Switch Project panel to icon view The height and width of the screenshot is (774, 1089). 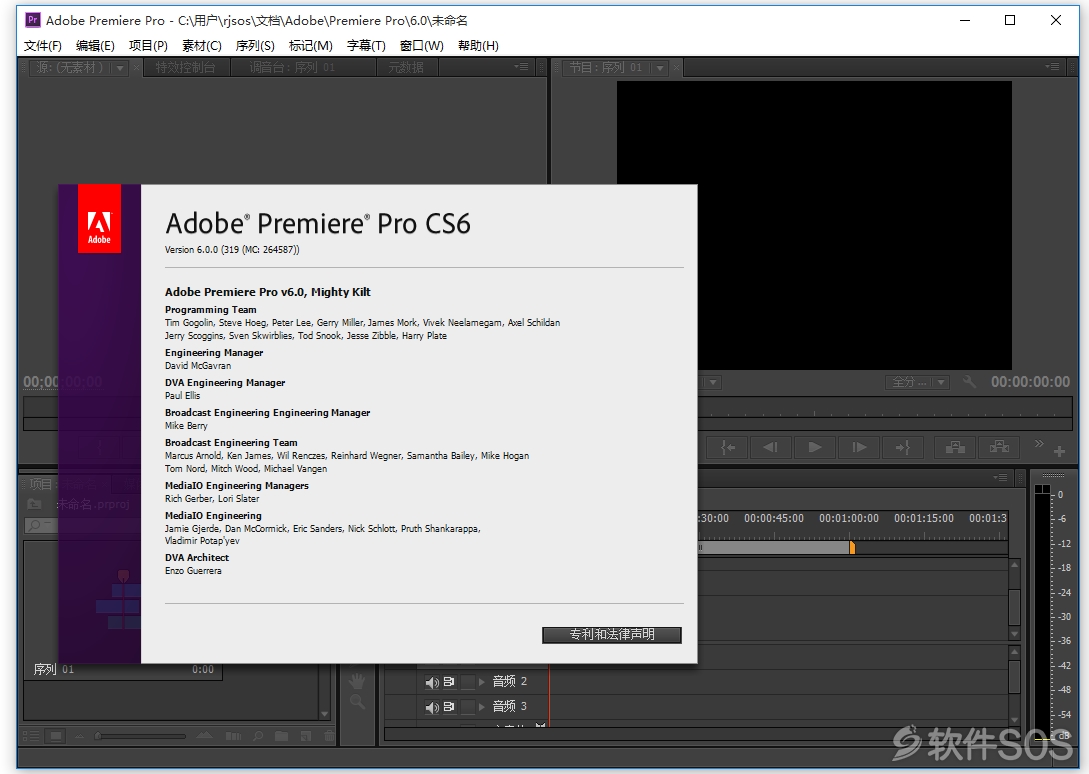(56, 736)
